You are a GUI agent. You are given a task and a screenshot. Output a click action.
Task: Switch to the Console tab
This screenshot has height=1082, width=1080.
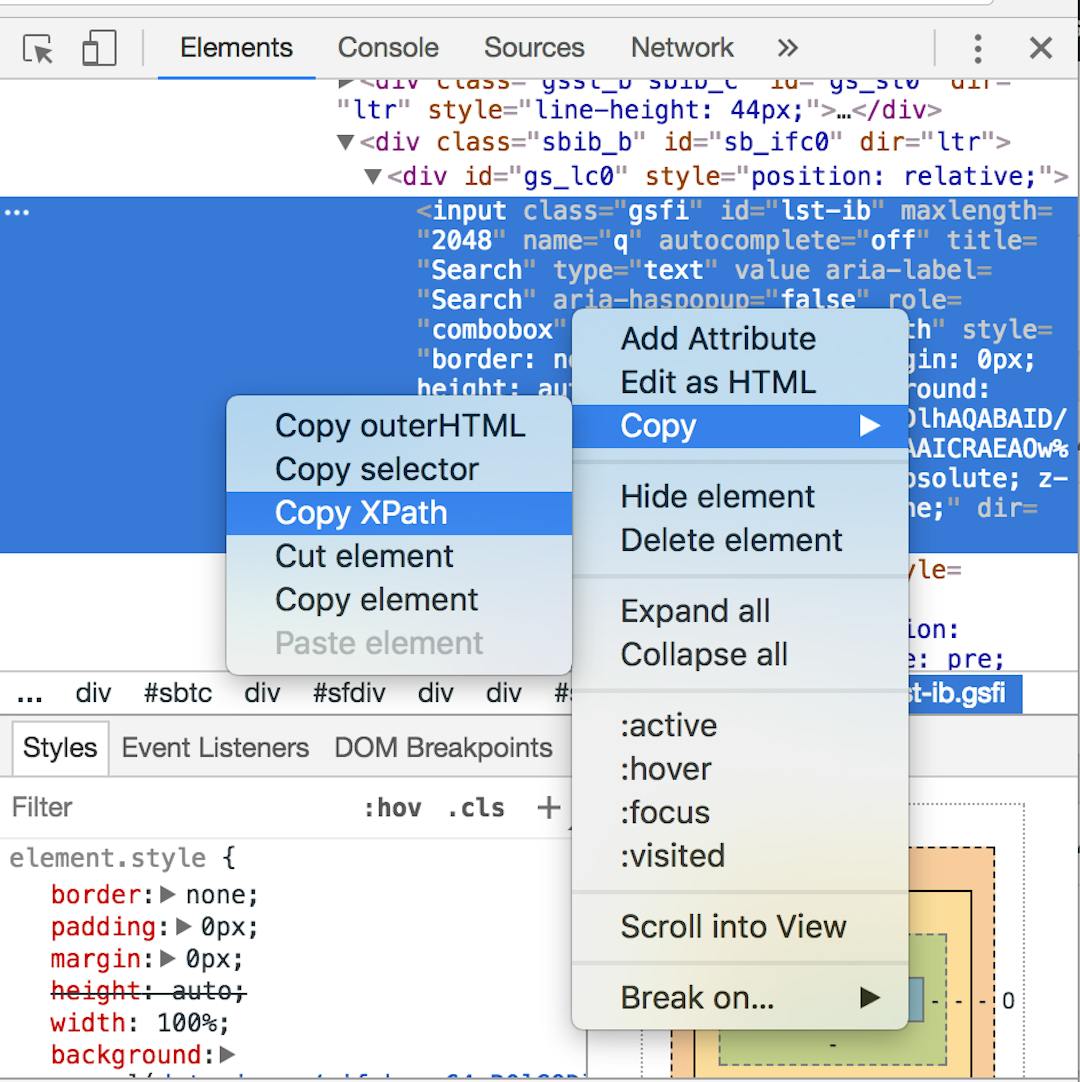[x=388, y=47]
